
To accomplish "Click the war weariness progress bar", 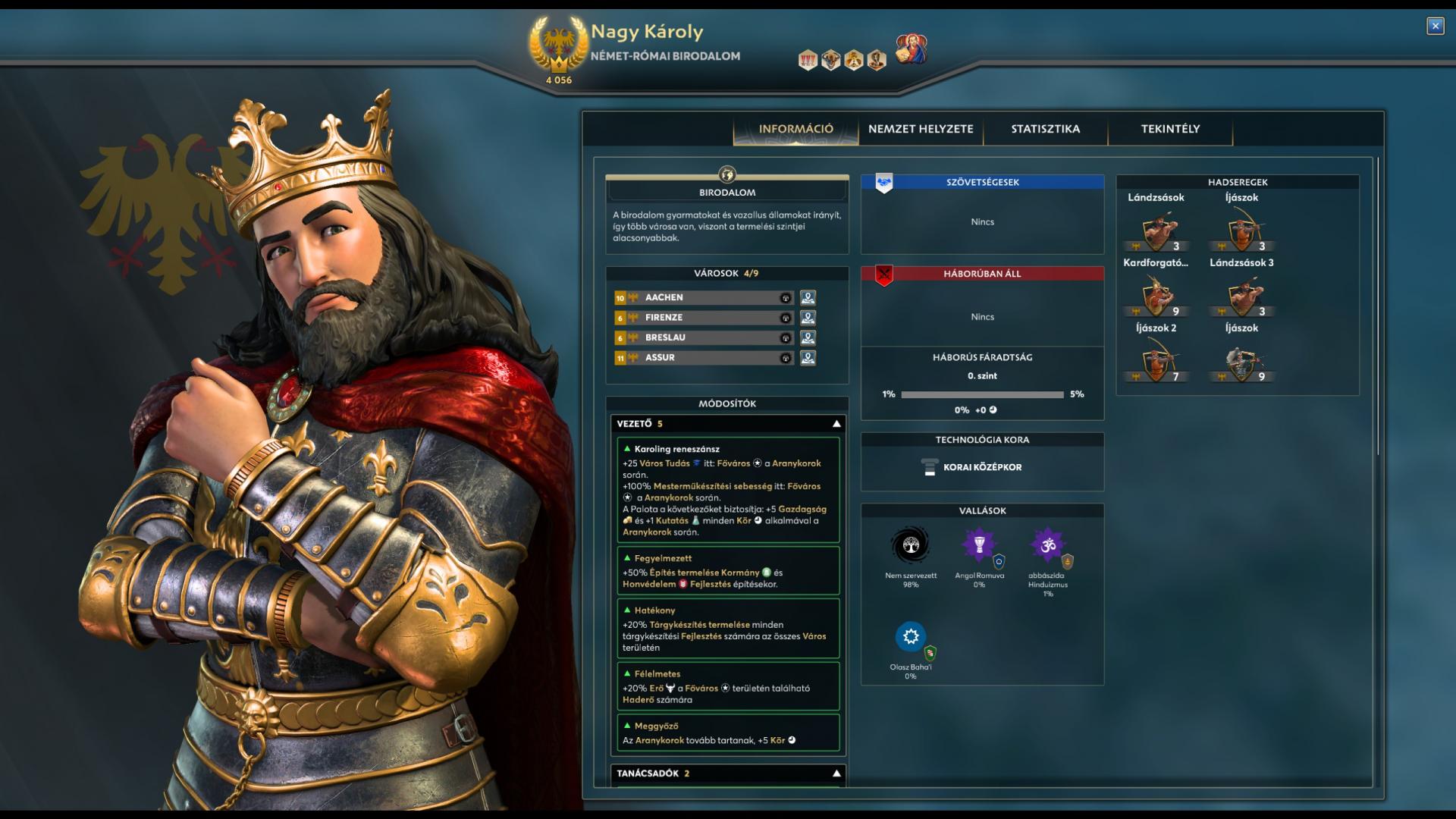I will point(982,395).
